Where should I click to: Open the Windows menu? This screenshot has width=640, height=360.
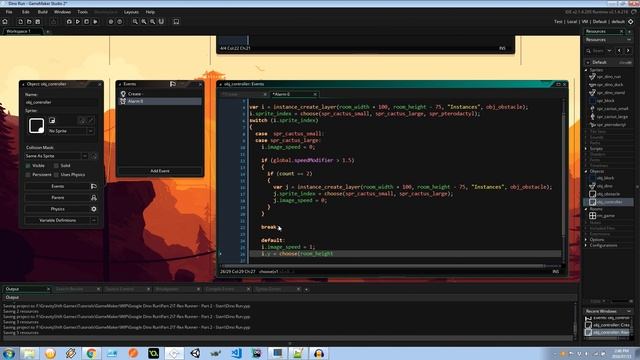pos(62,12)
